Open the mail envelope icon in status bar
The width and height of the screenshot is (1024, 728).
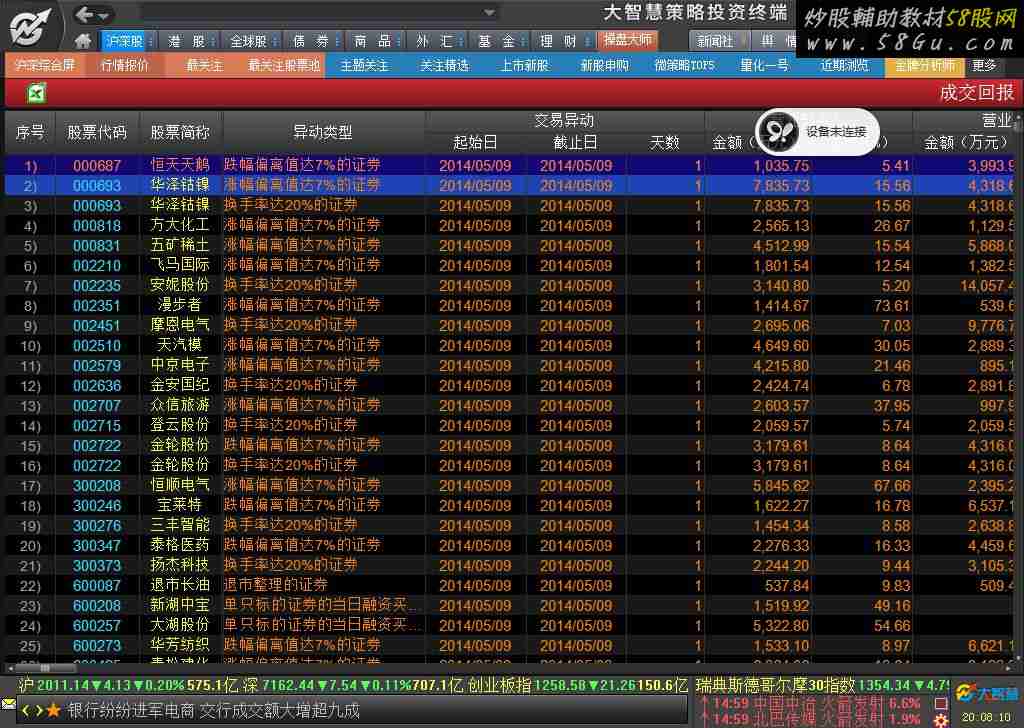(x=8, y=704)
